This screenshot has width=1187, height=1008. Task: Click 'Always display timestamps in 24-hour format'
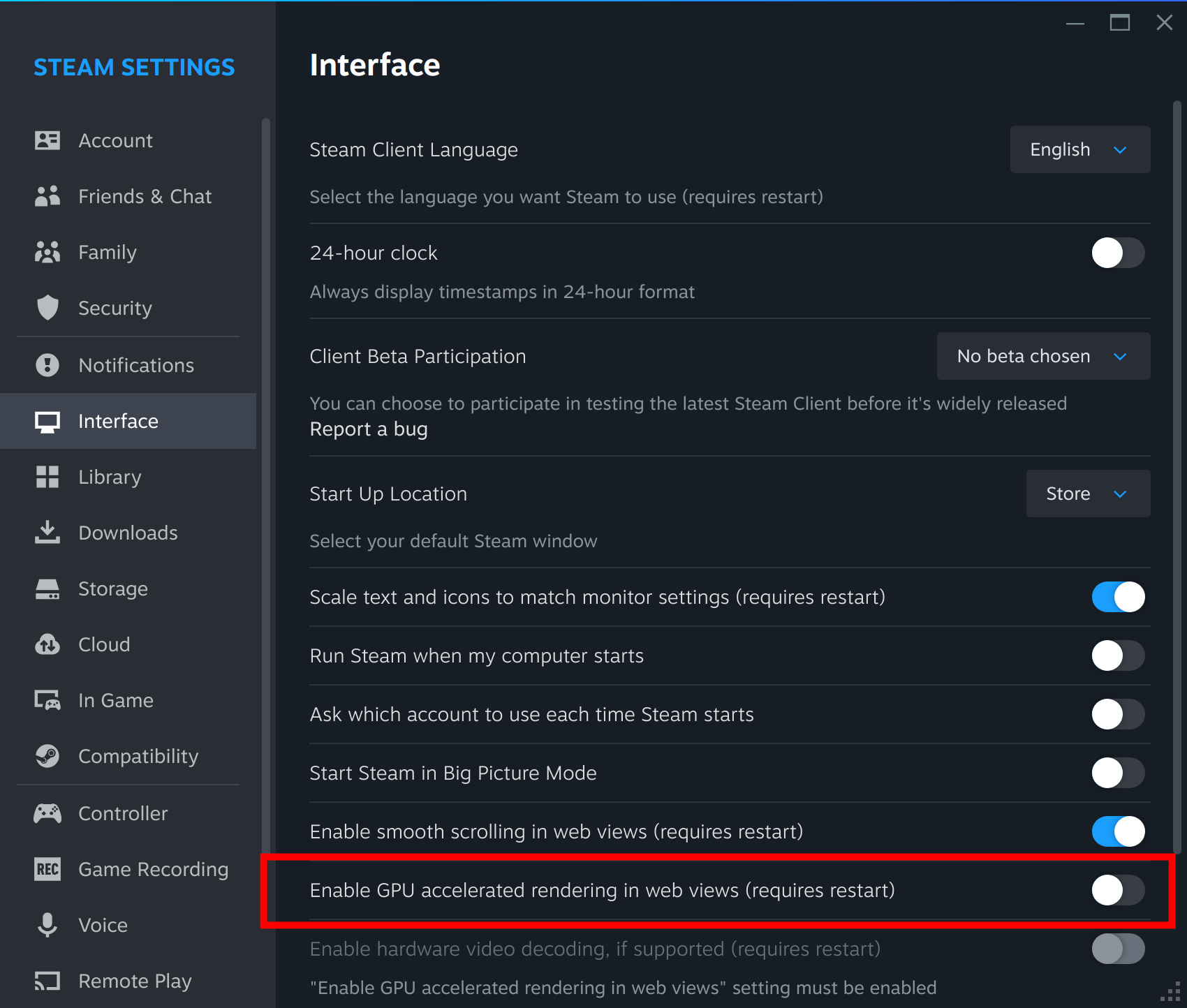point(502,292)
